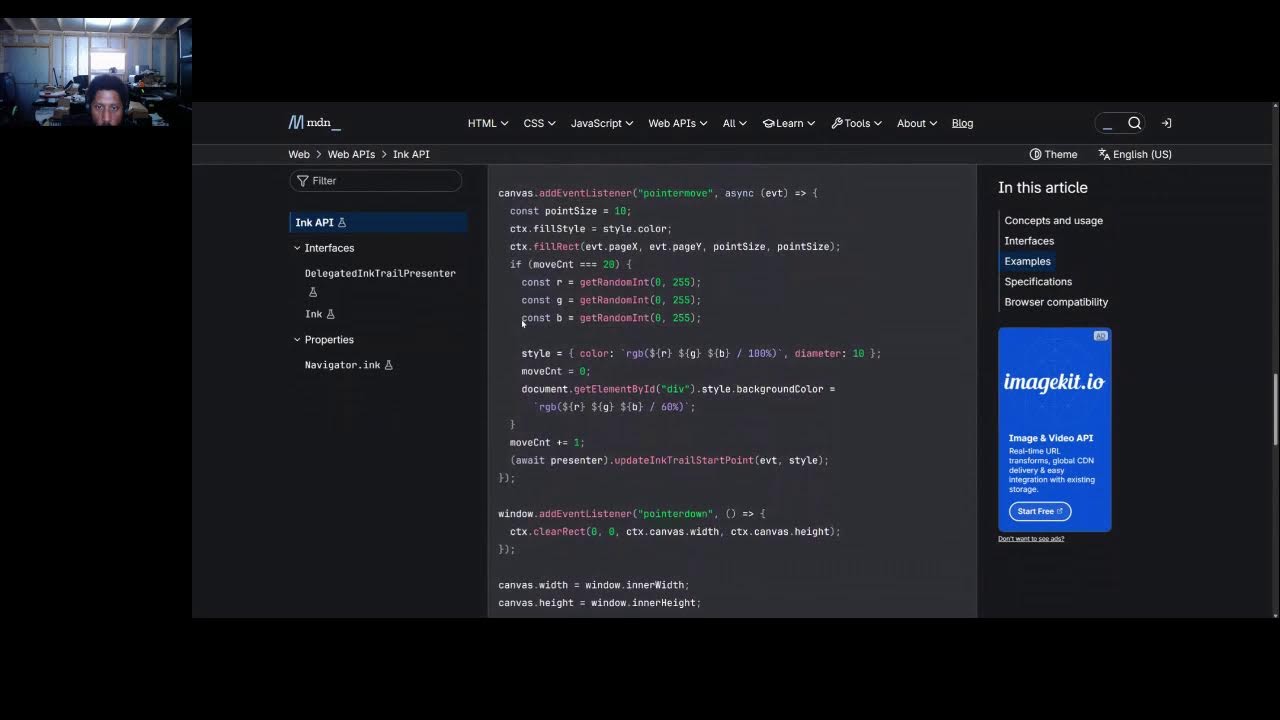Screen dimensions: 1280x720
Task: Open the HTML menu
Action: click(488, 123)
